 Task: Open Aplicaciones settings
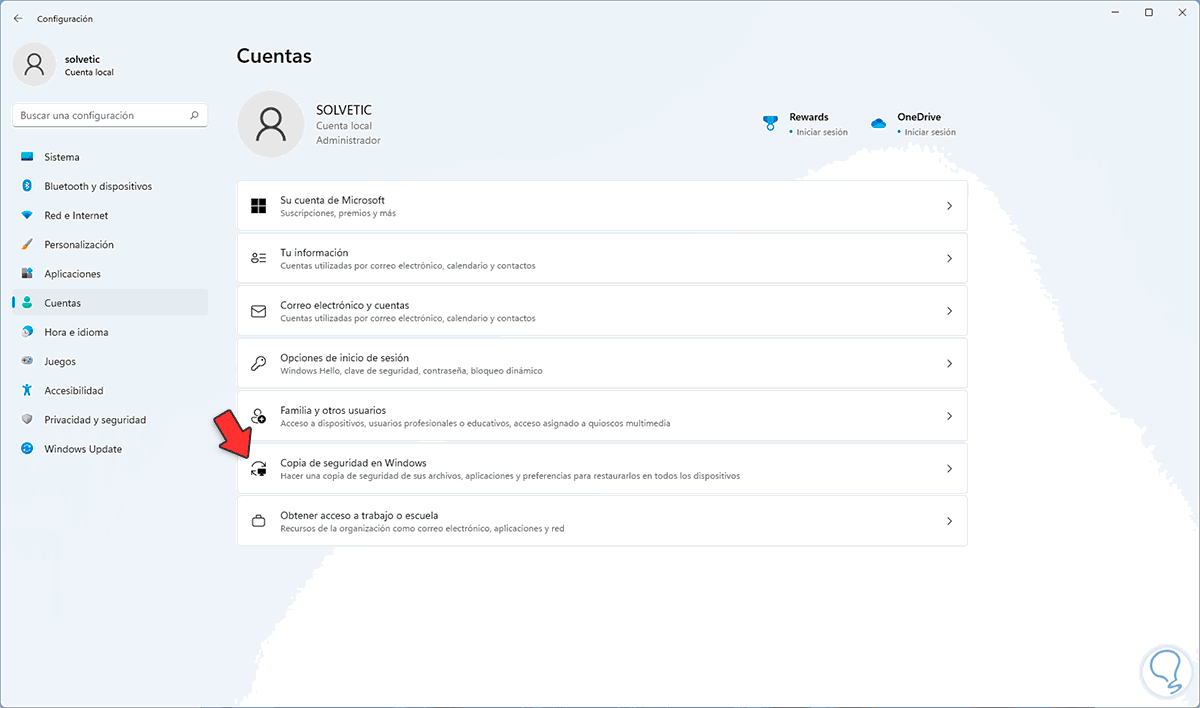tap(110, 273)
